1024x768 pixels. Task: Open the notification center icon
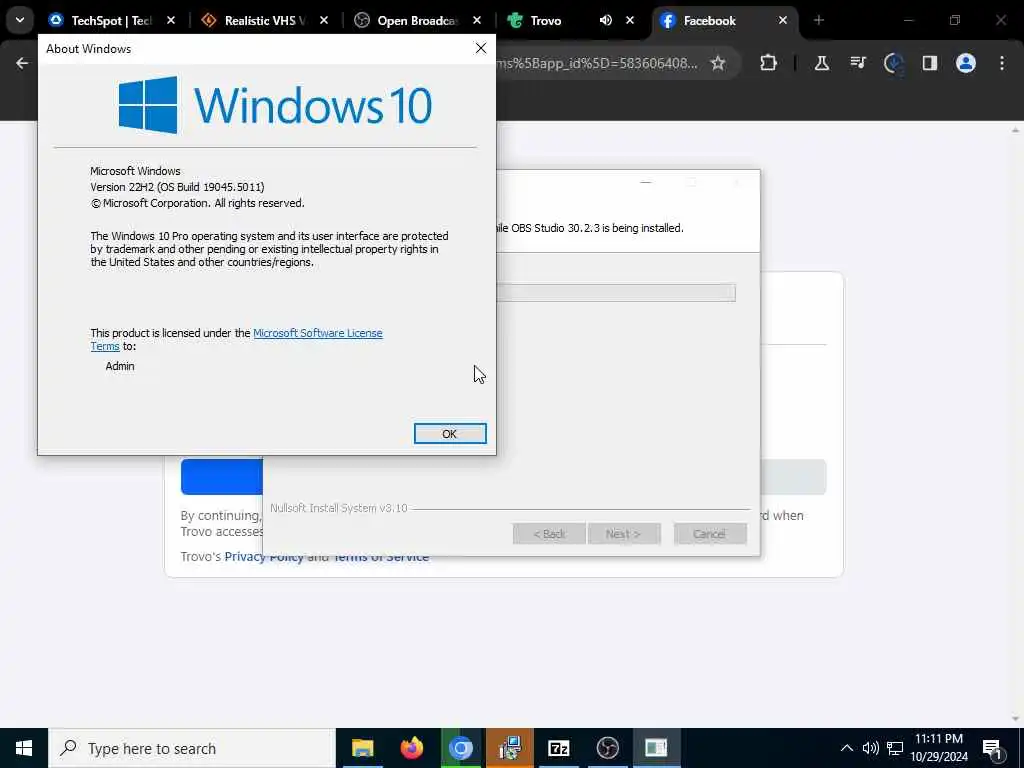pyautogui.click(x=993, y=748)
